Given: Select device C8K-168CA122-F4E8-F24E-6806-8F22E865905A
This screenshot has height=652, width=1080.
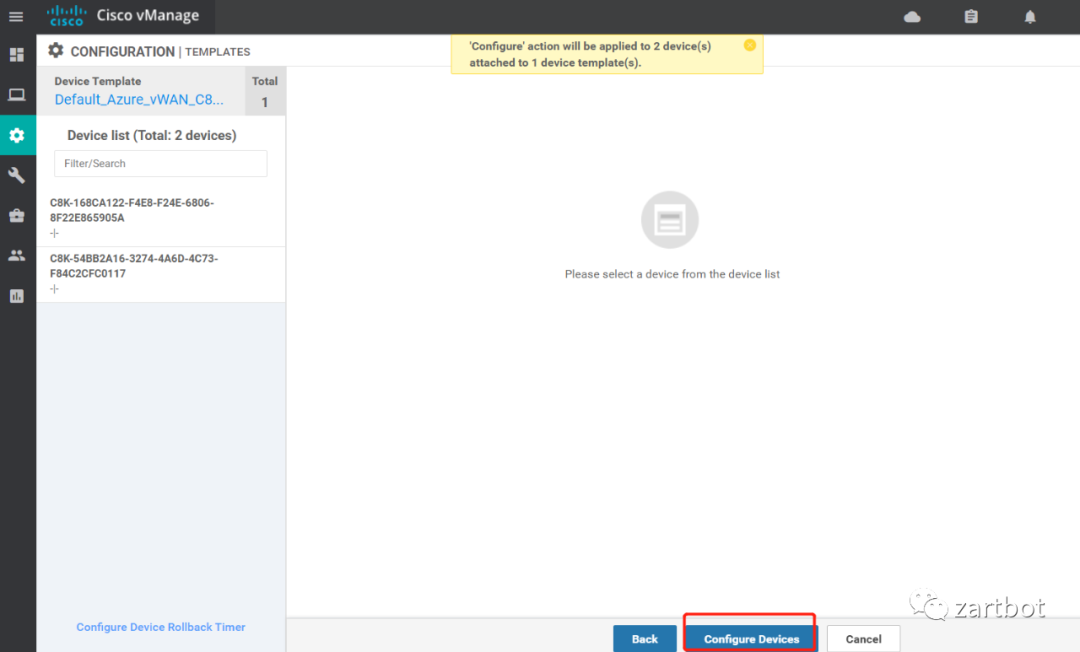Looking at the screenshot, I should 160,218.
